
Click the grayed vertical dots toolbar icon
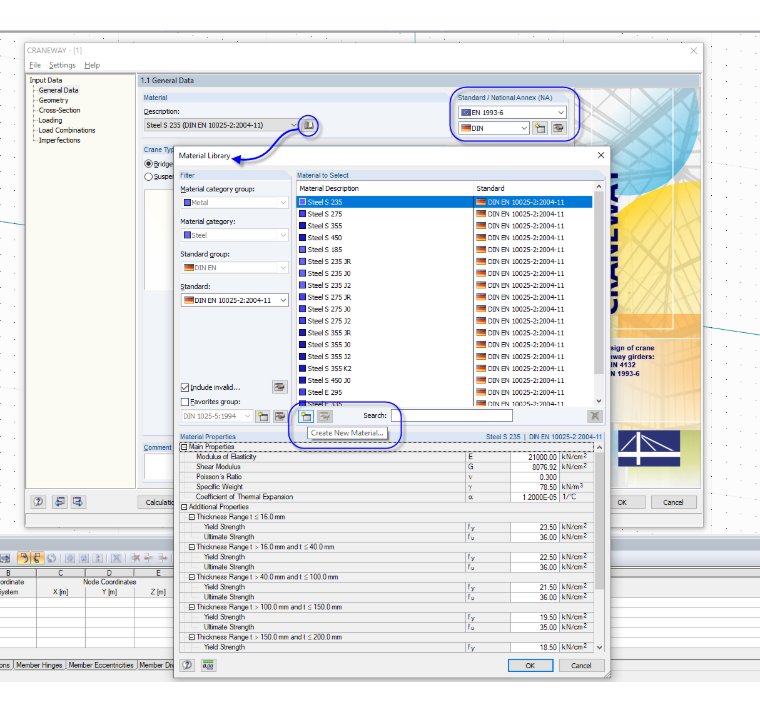pyautogui.click(x=97, y=558)
